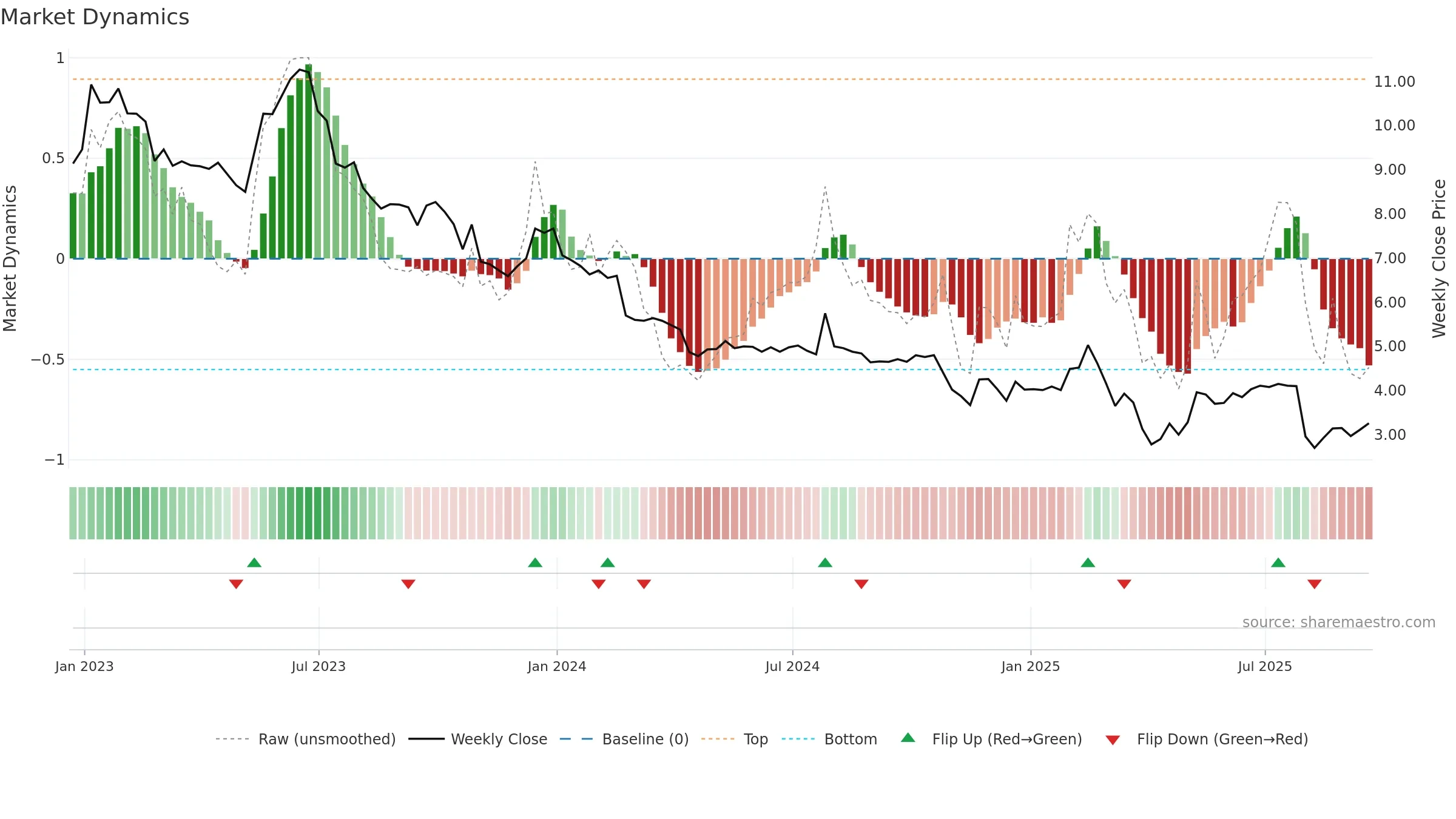Click the Jul 2025 x-axis label

tap(1265, 666)
